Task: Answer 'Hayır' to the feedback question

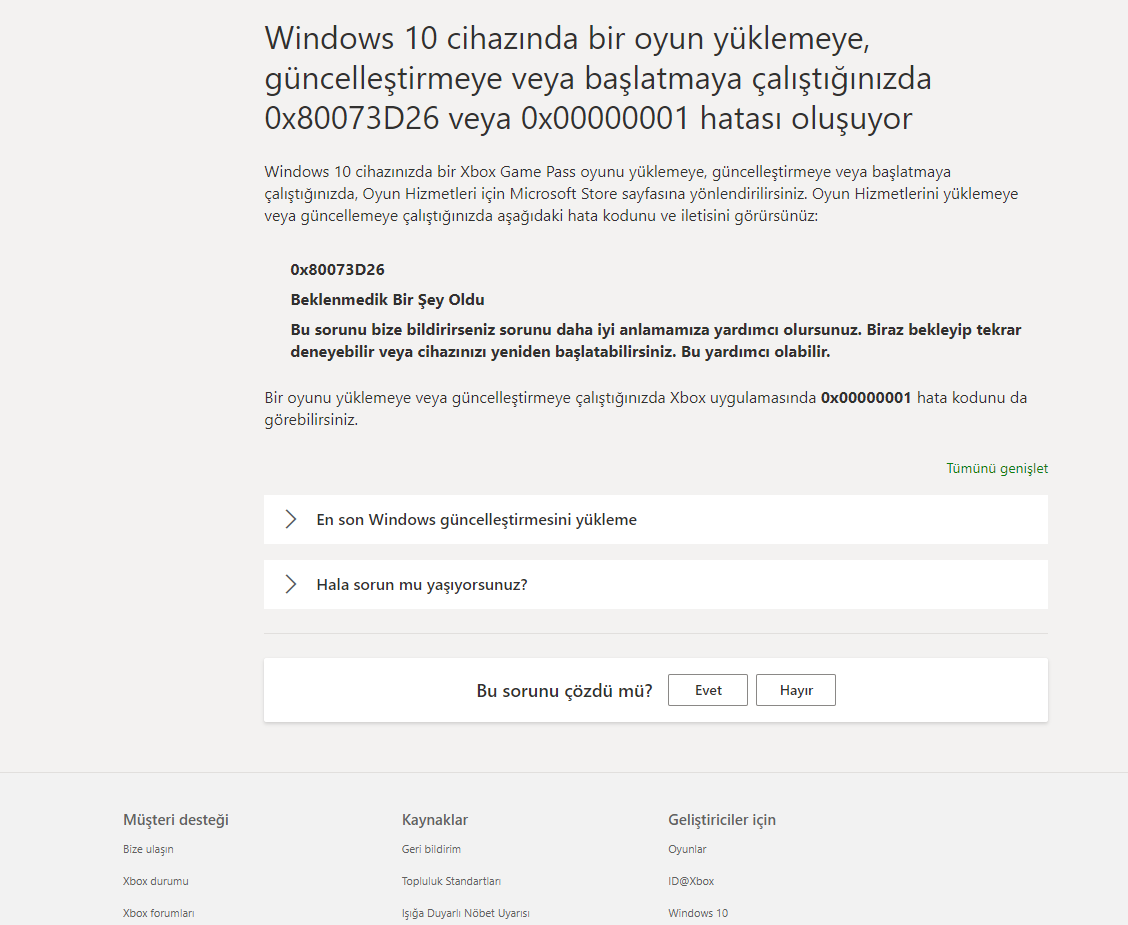Action: click(796, 690)
